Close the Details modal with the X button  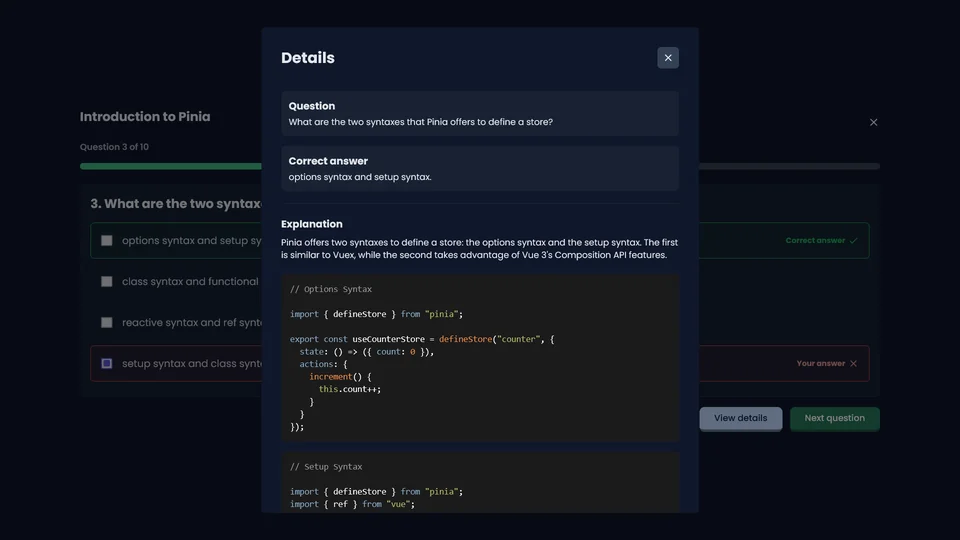(668, 58)
